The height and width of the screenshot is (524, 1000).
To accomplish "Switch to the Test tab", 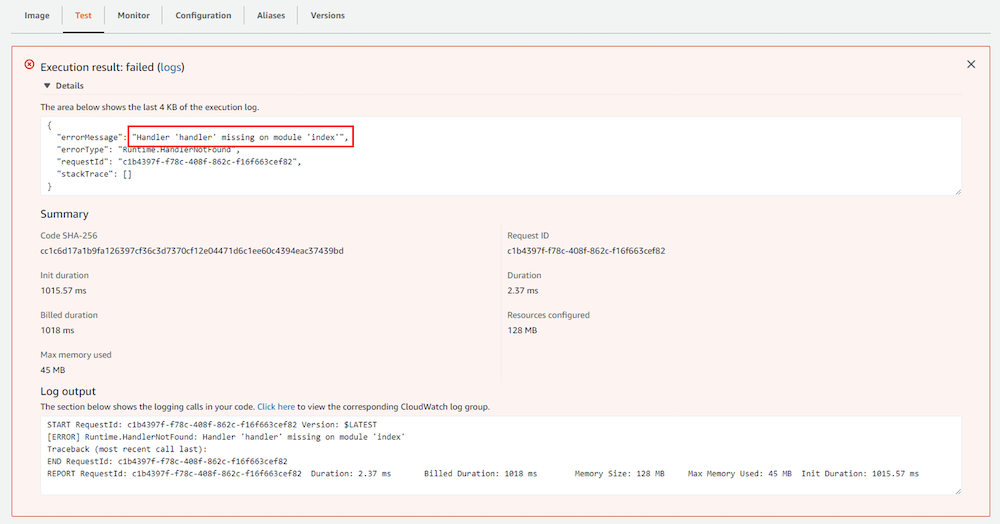I will coord(83,16).
